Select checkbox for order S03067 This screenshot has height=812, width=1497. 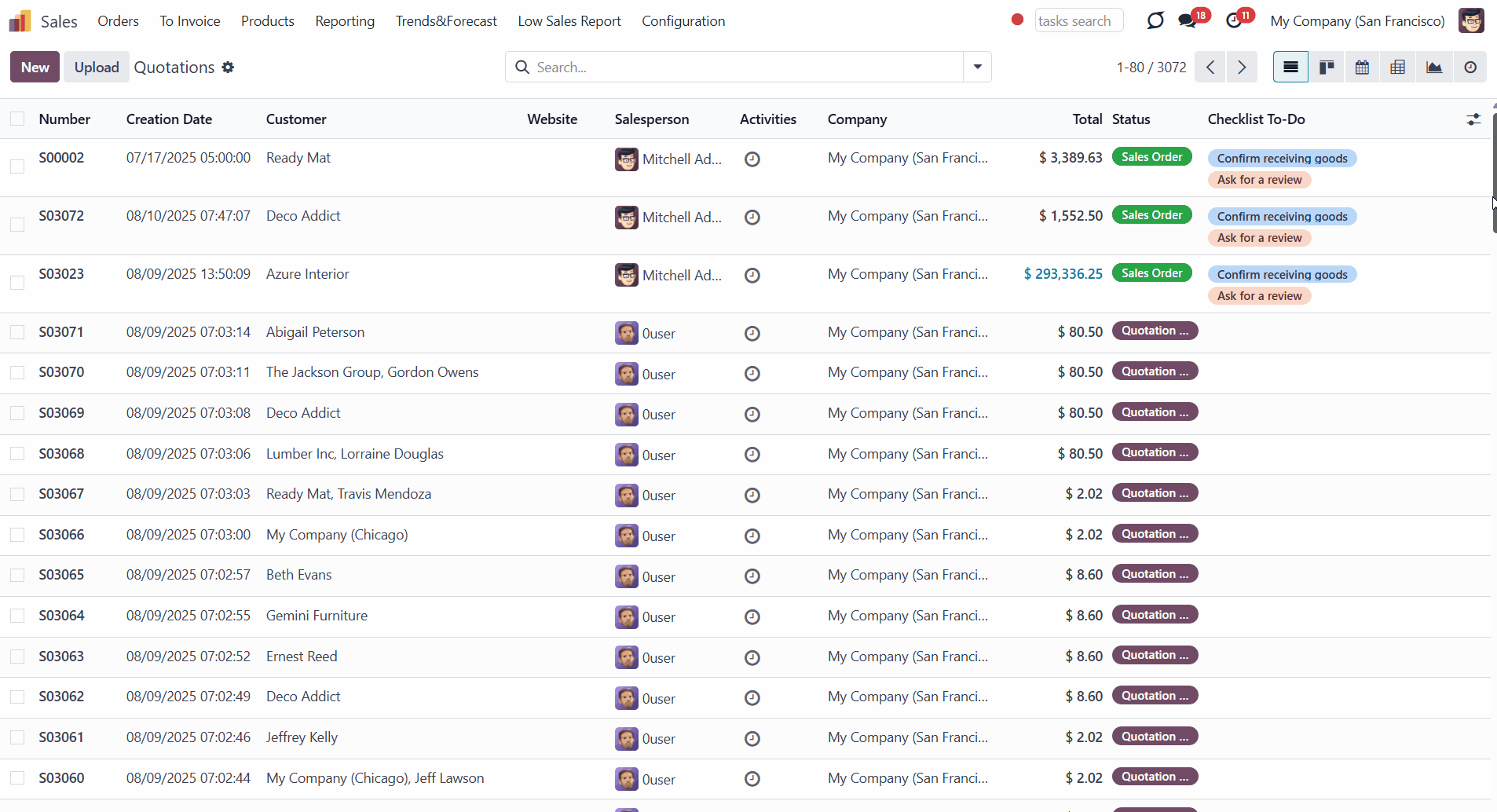[17, 494]
